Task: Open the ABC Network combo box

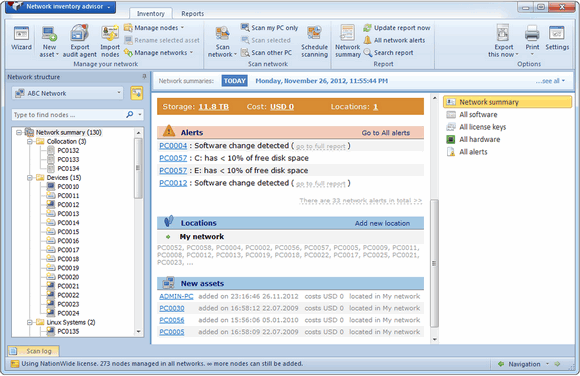Action: [x=68, y=93]
